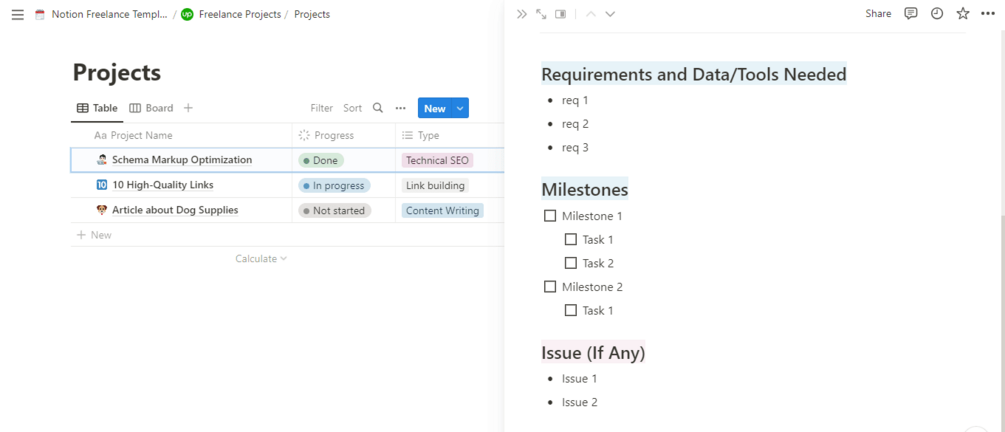
Task: View page update history clock
Action: [937, 14]
